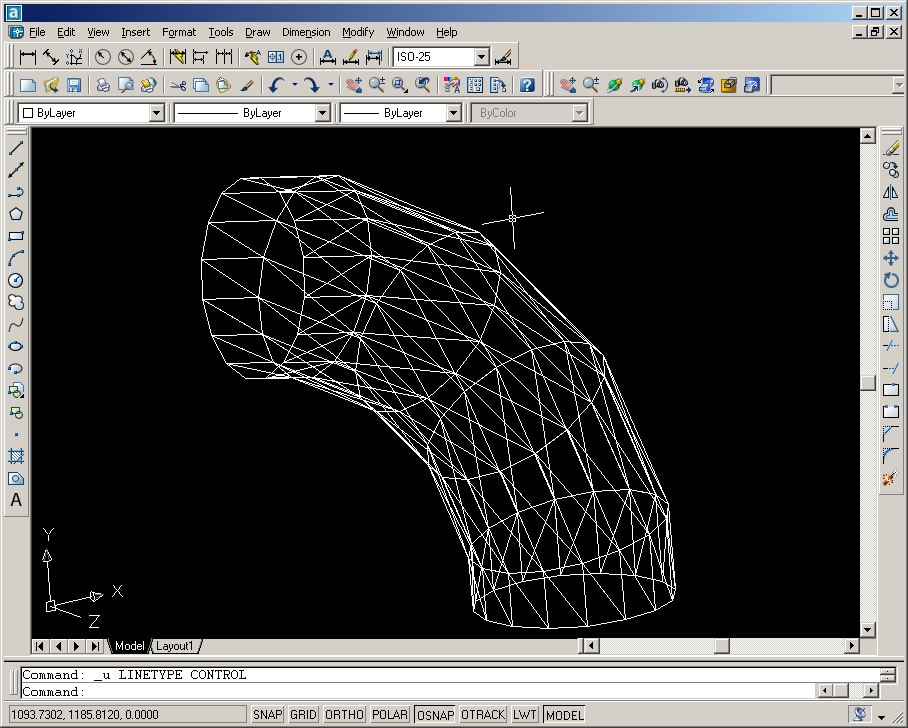Open the linetype ByLayer dropdown
The width and height of the screenshot is (908, 728).
click(322, 113)
